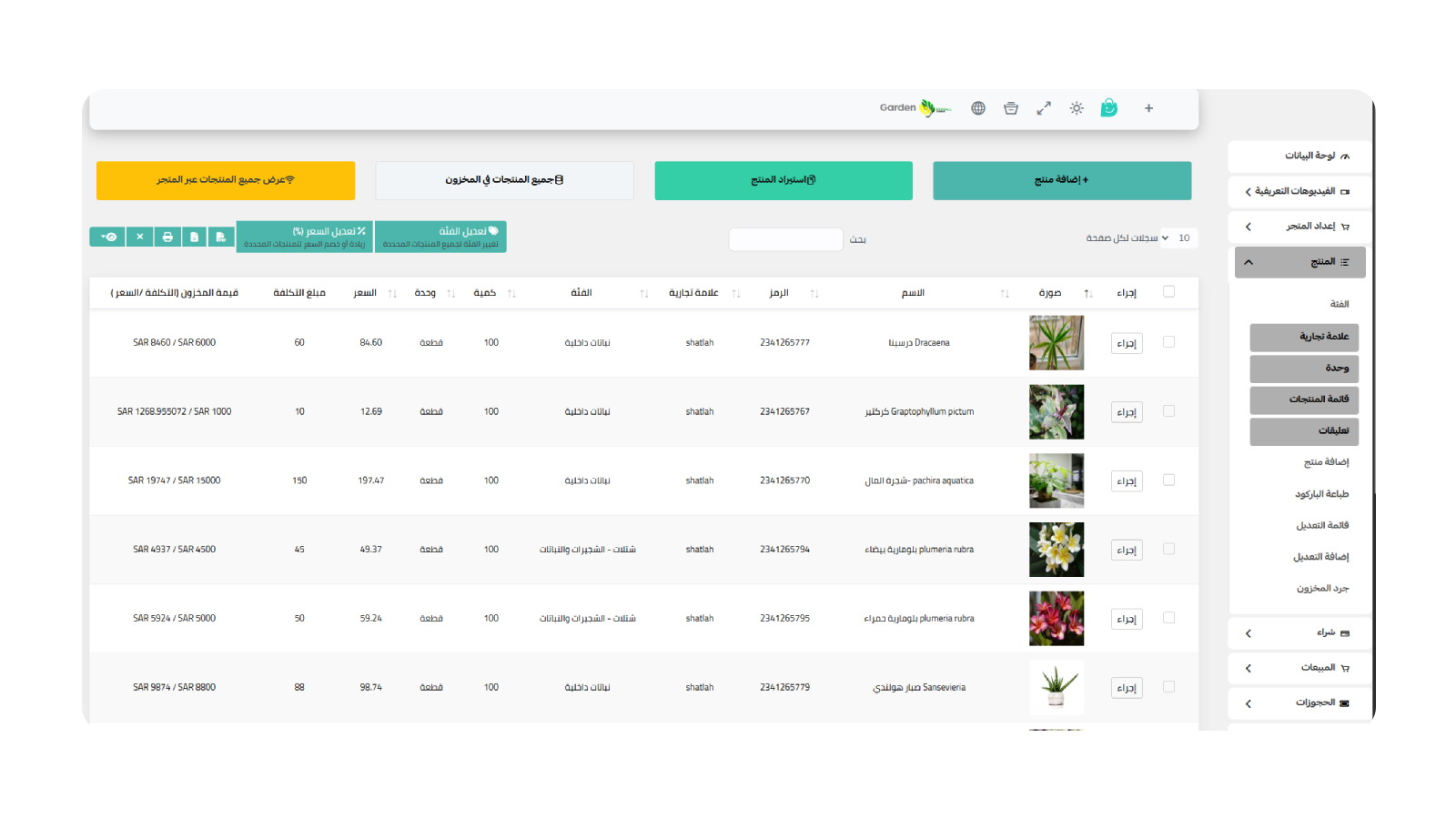
Task: Click the yellow عرض جميع المنتجات button
Action: (226, 180)
